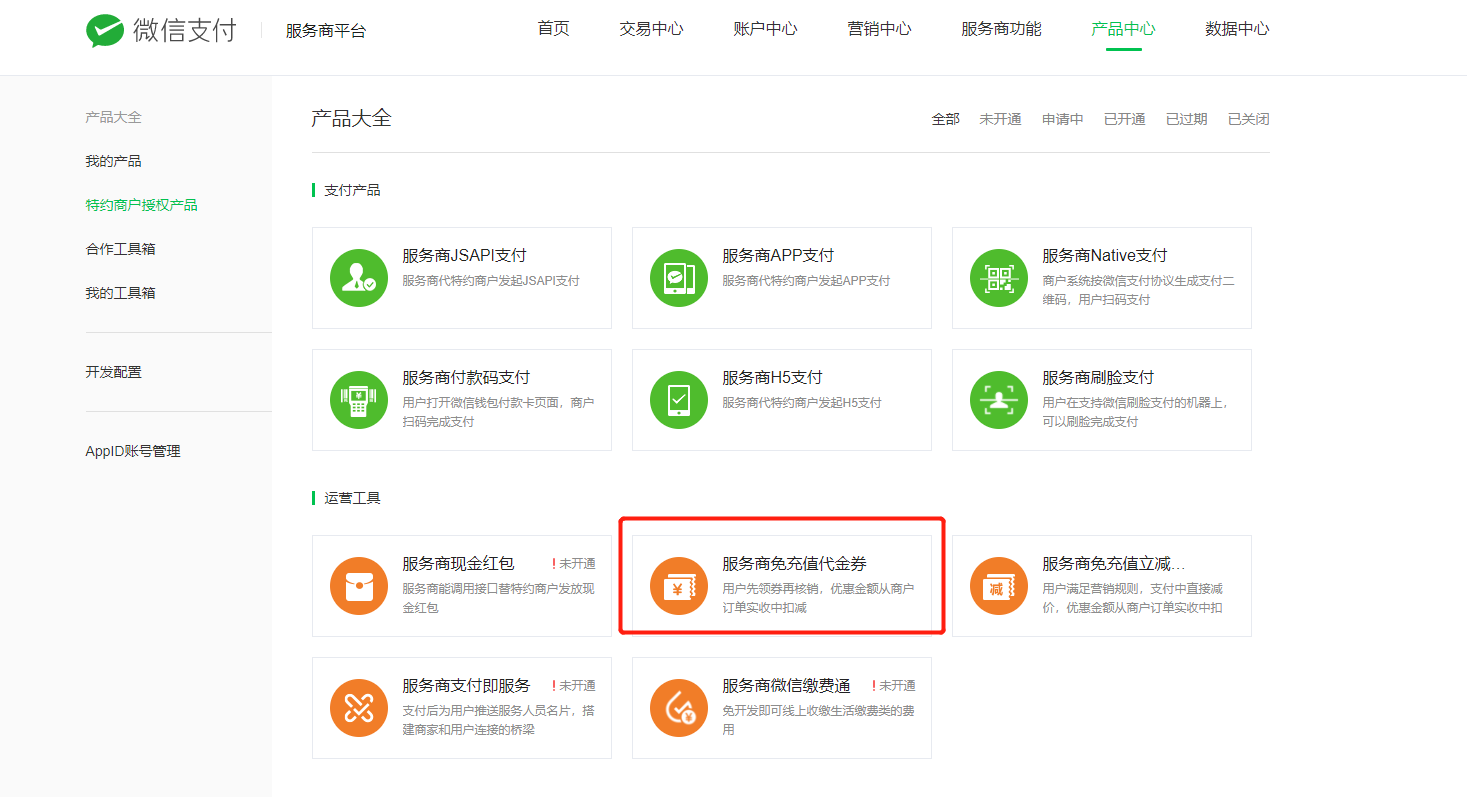Open the 服务商功能 tab
This screenshot has width=1467, height=797.
1001,29
